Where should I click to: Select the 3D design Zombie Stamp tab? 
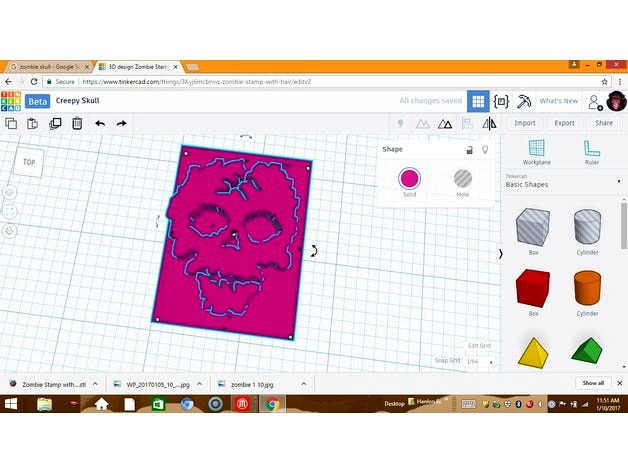(x=138, y=67)
